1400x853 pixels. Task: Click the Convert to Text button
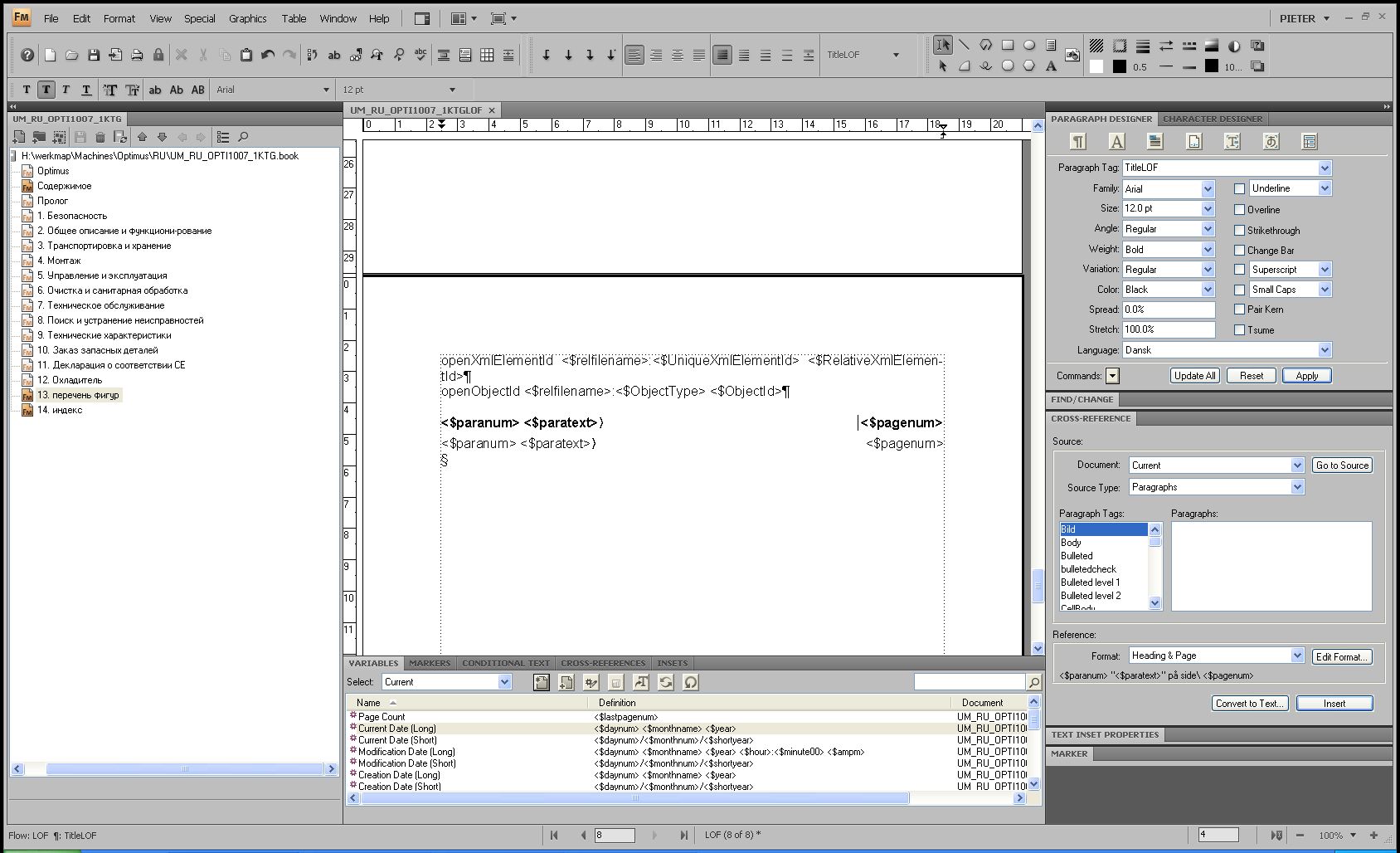tap(1250, 704)
